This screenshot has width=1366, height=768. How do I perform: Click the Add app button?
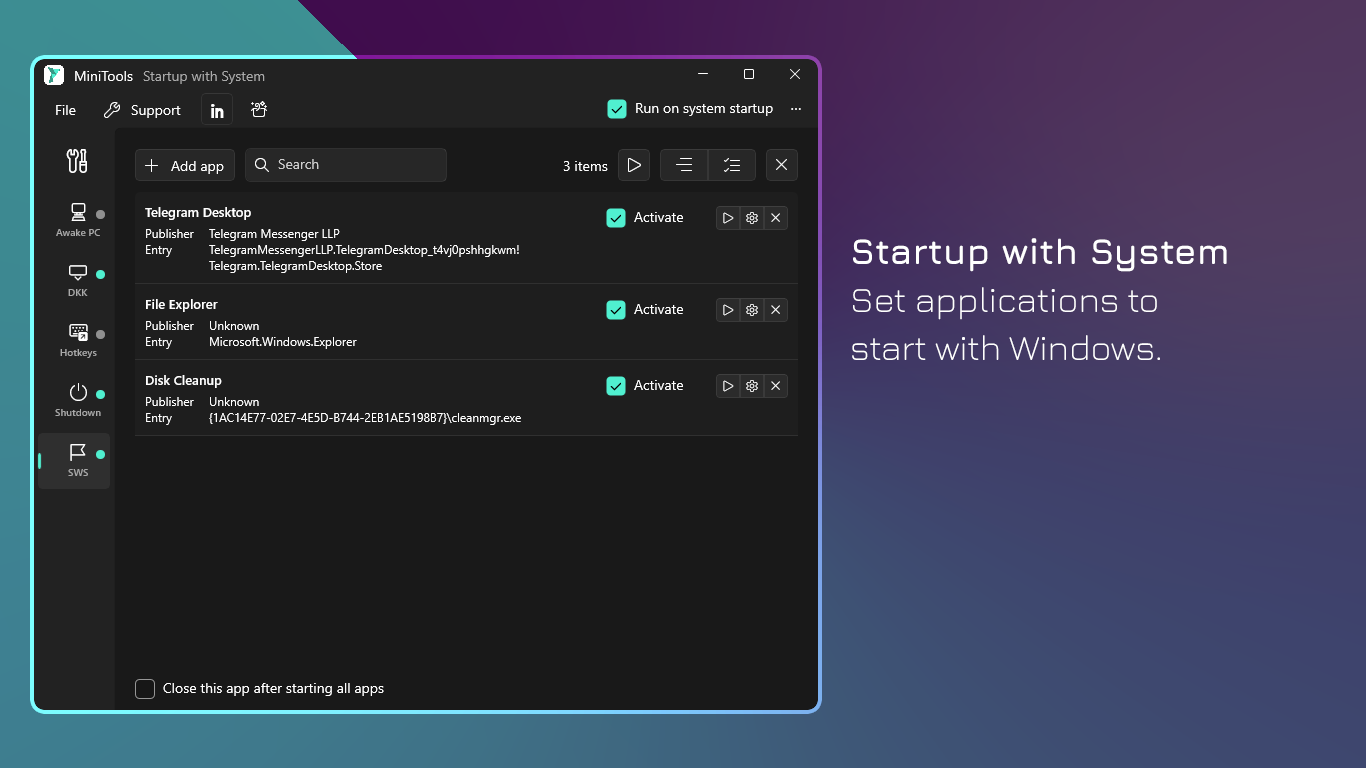click(x=185, y=165)
